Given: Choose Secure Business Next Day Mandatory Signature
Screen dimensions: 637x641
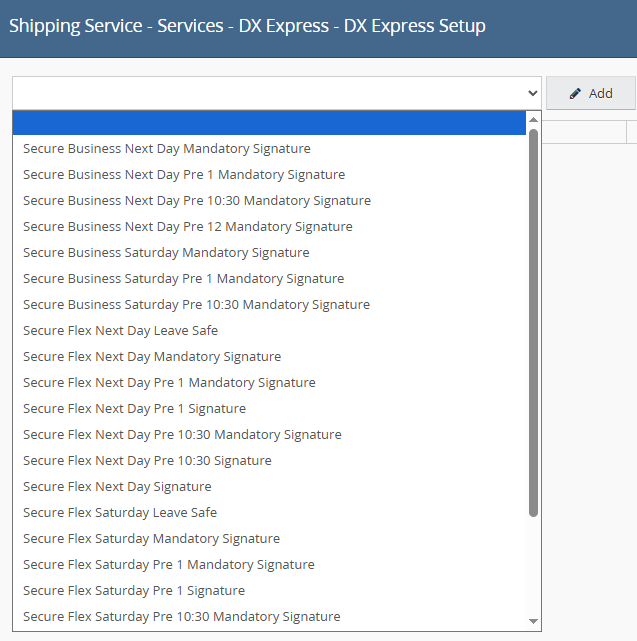Looking at the screenshot, I should pos(167,149).
